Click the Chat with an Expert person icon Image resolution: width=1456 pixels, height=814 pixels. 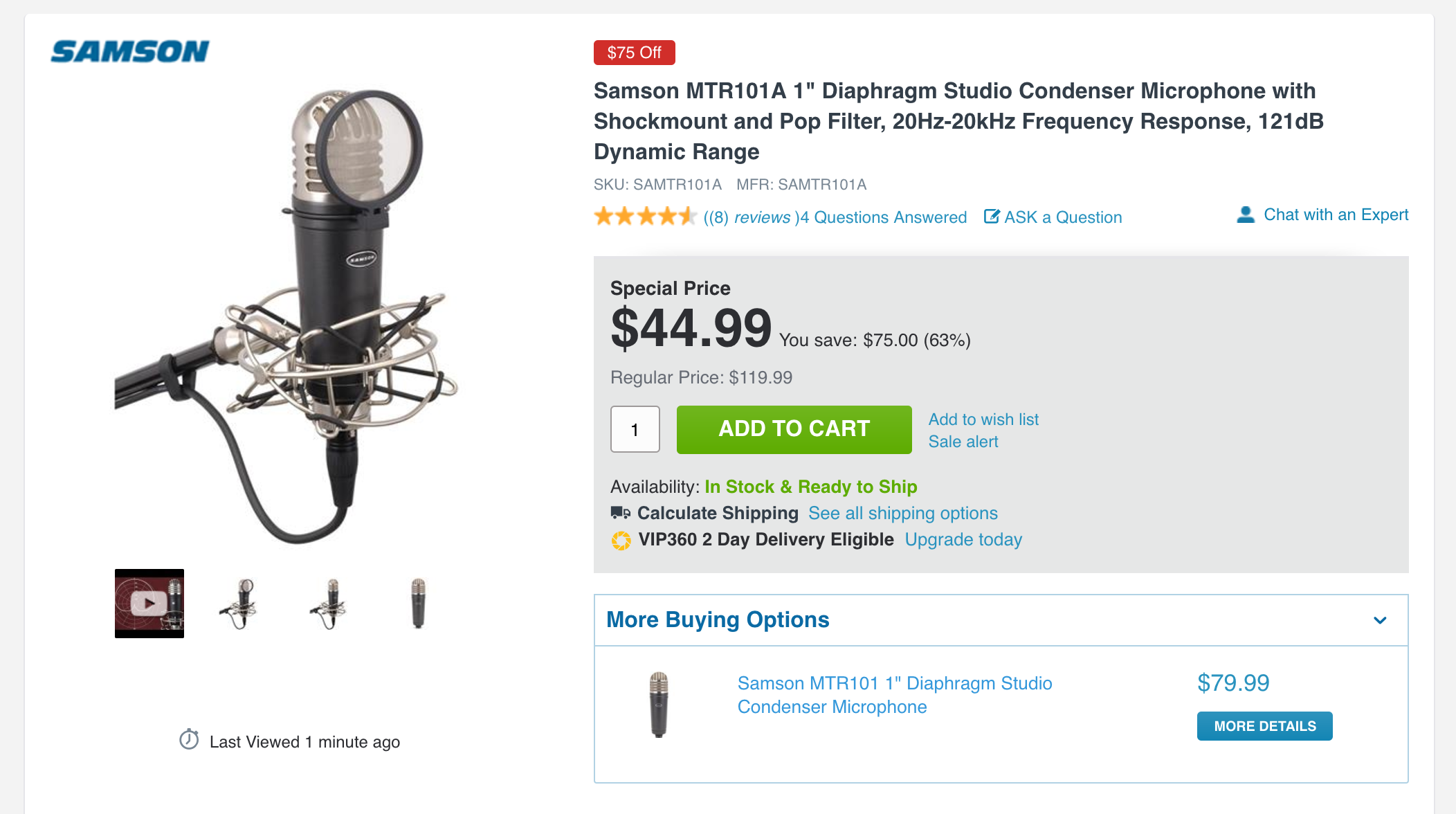(x=1246, y=215)
